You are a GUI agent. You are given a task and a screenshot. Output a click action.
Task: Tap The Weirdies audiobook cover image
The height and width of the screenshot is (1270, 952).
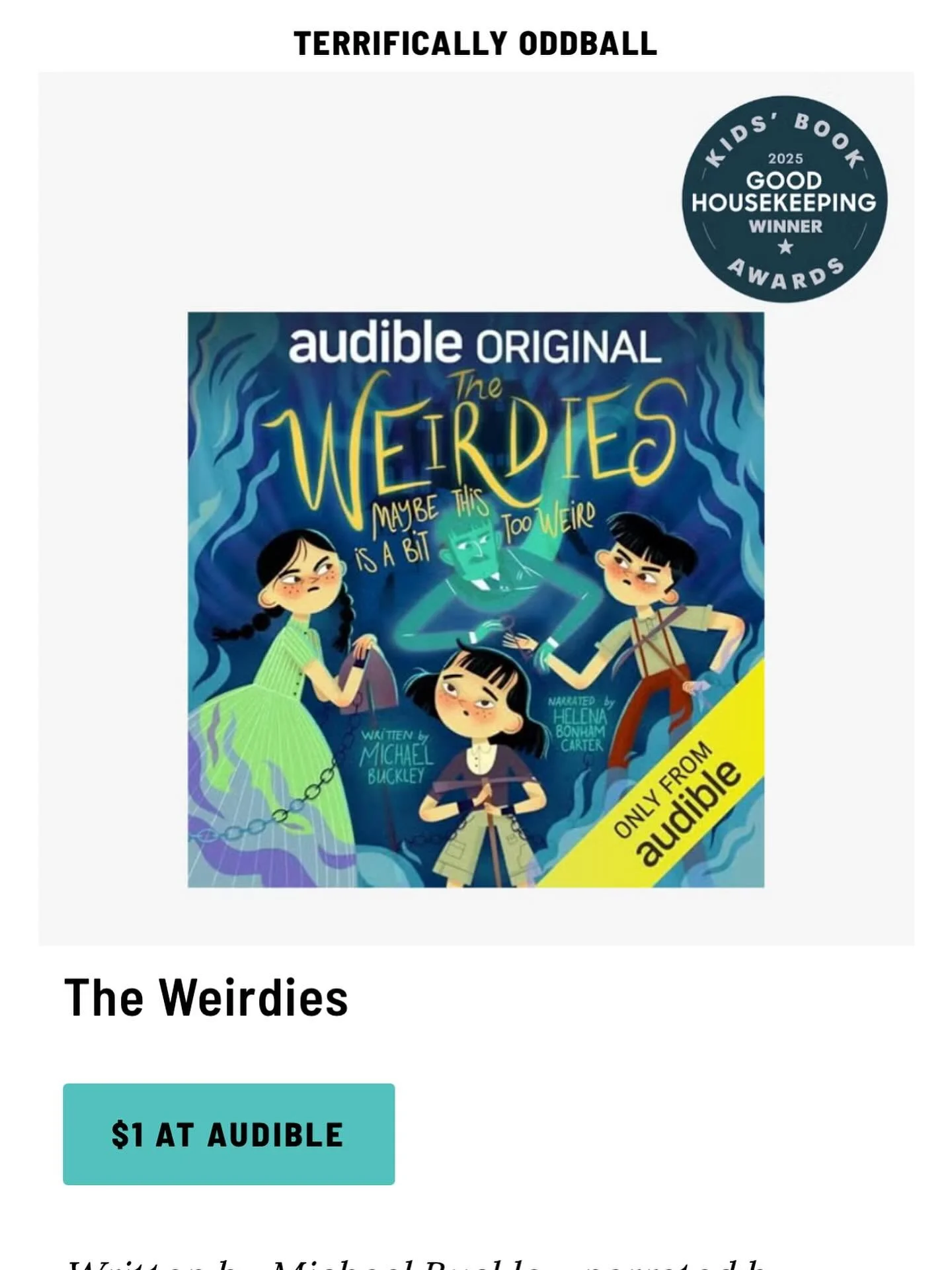pos(476,599)
